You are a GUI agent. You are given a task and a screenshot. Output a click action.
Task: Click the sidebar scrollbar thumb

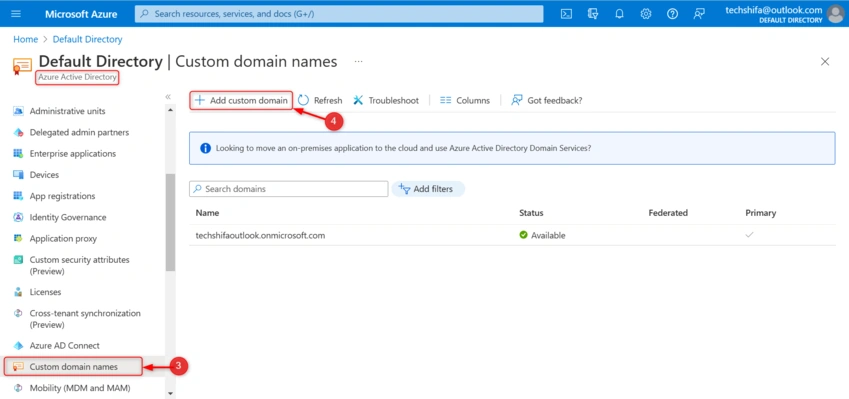click(x=171, y=222)
